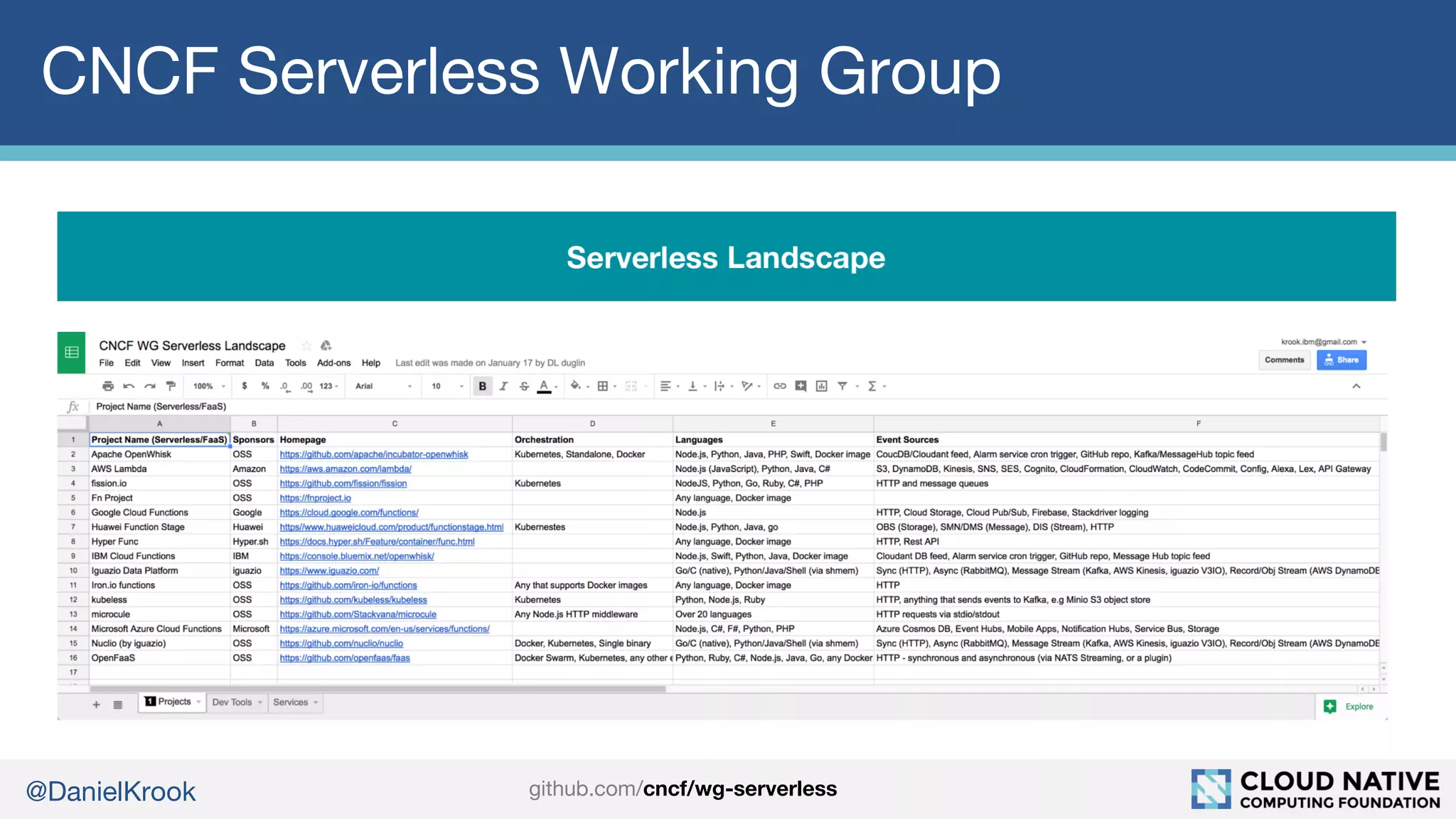This screenshot has height=819, width=1456.
Task: Open the text color picker
Action: coord(545,386)
